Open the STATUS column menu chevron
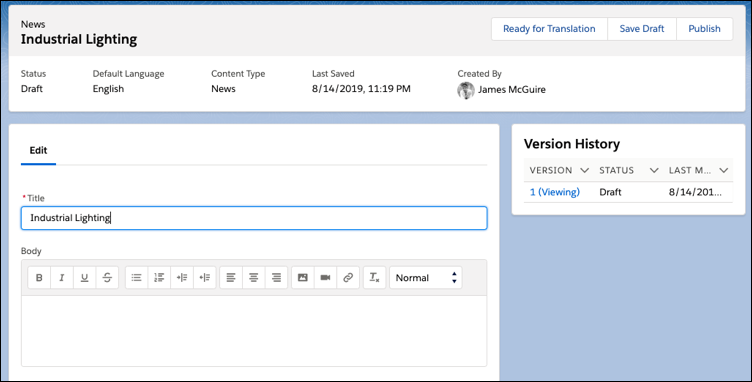The height and width of the screenshot is (382, 752). click(654, 171)
